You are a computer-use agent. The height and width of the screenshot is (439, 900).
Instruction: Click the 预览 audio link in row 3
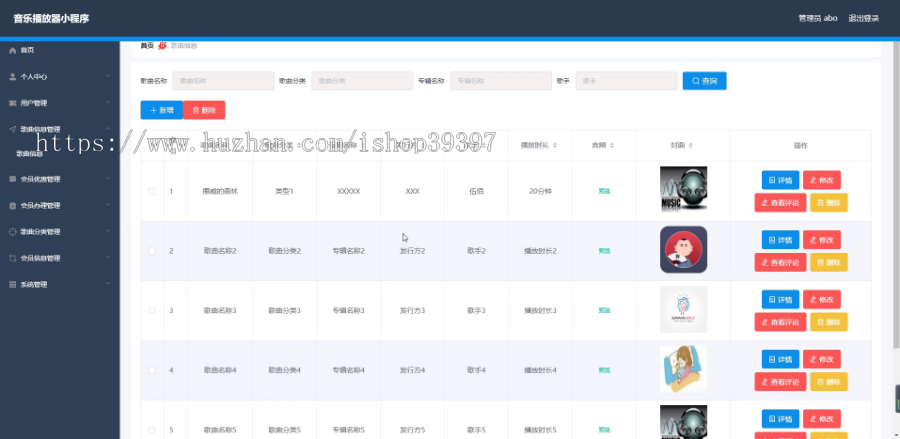click(x=604, y=310)
